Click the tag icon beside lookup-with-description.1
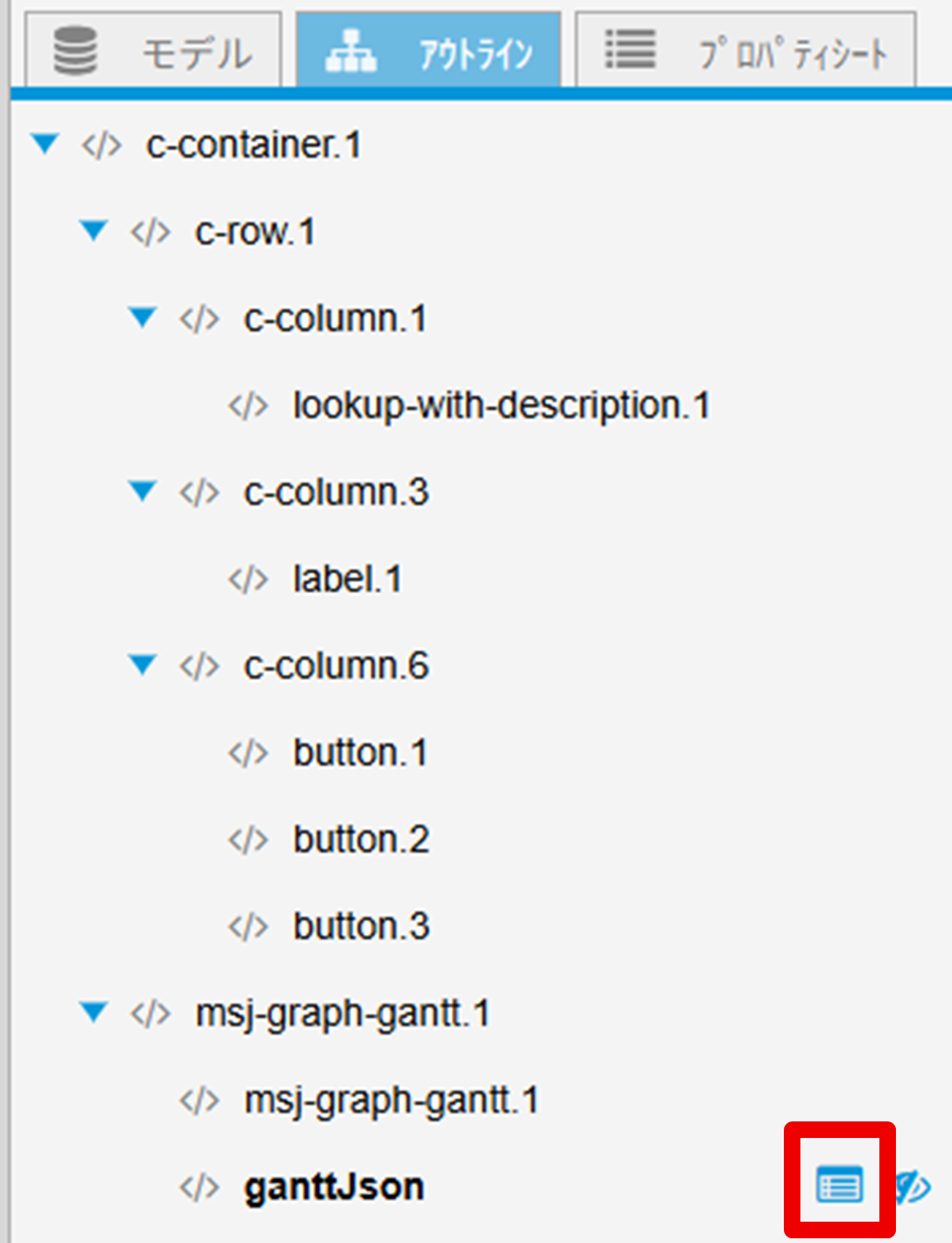This screenshot has height=1243, width=952. tap(248, 406)
